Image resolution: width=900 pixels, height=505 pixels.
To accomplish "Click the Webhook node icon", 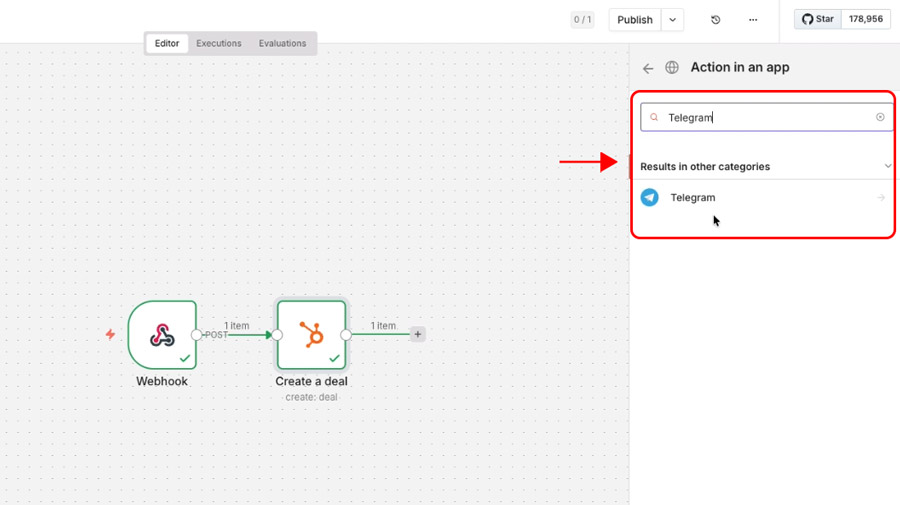I will [x=162, y=335].
